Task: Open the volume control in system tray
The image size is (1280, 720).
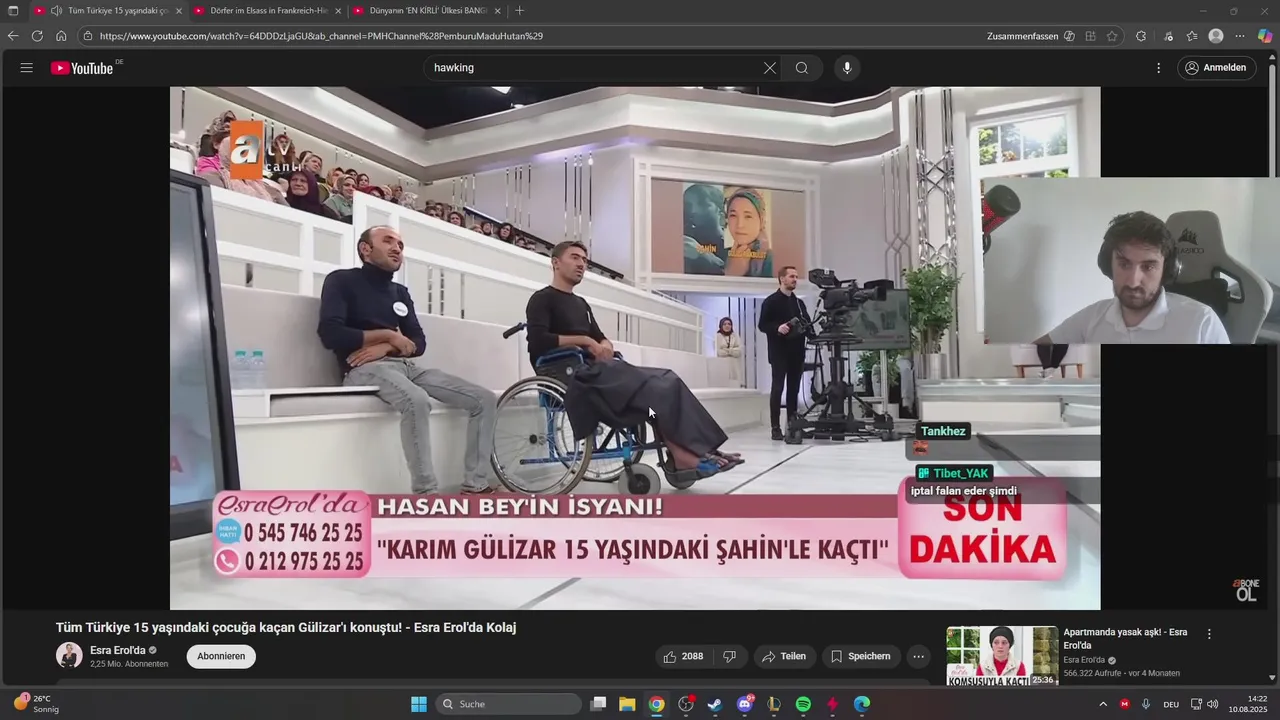Action: click(1213, 704)
